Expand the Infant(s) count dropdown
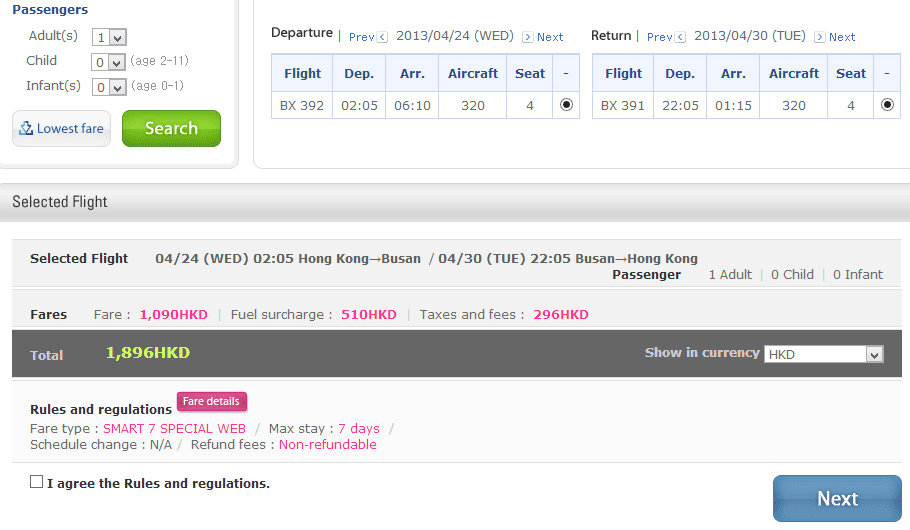 [108, 87]
